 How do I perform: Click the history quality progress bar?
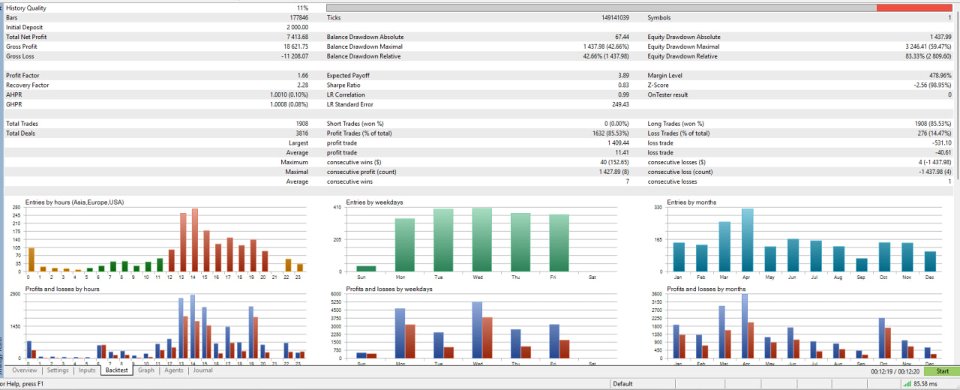[639, 8]
